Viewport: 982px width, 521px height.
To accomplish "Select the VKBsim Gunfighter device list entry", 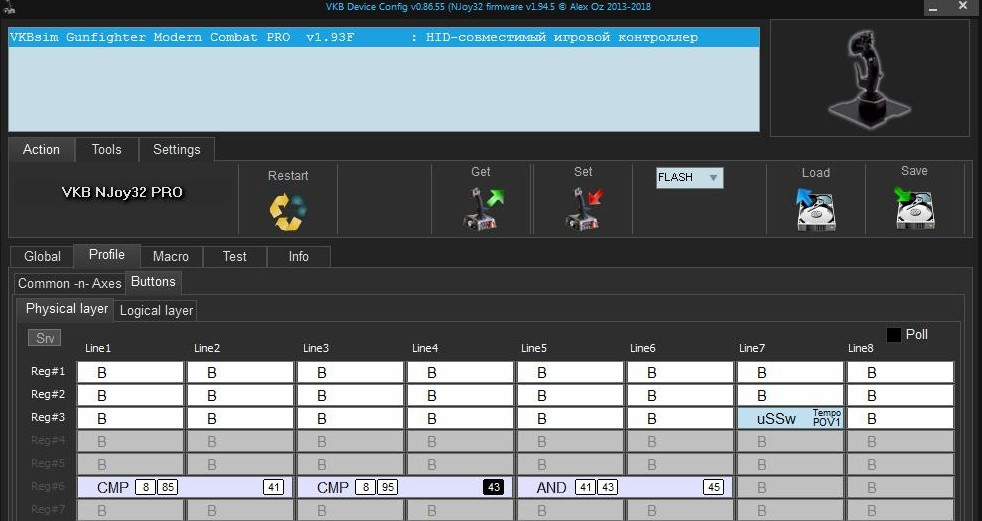I will tap(384, 37).
